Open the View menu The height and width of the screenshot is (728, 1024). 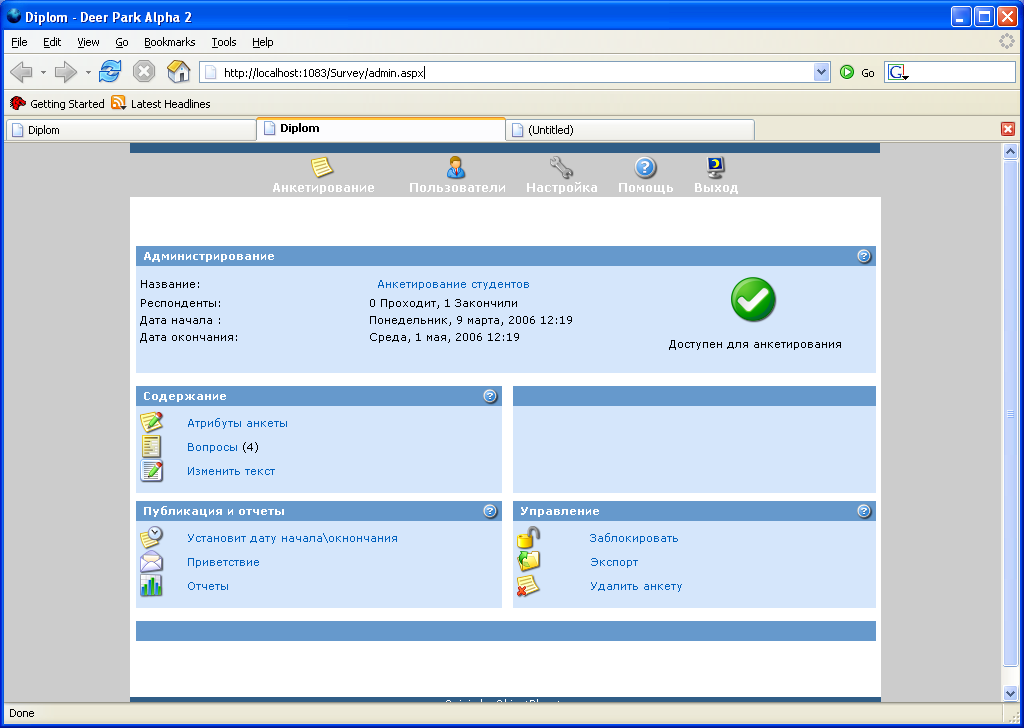(x=88, y=42)
